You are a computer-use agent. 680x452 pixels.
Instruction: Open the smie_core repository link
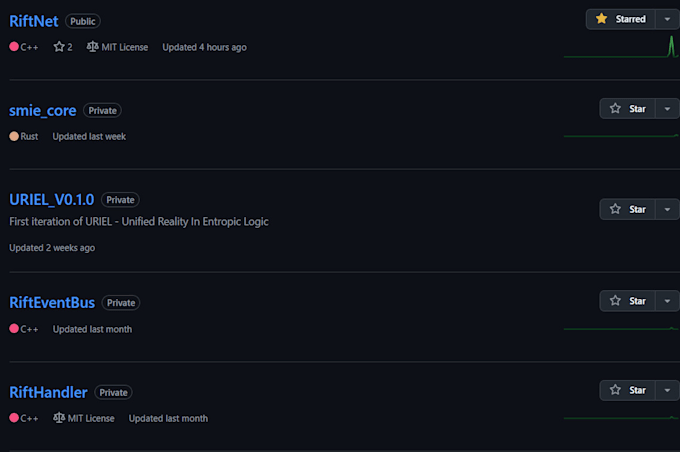42,110
